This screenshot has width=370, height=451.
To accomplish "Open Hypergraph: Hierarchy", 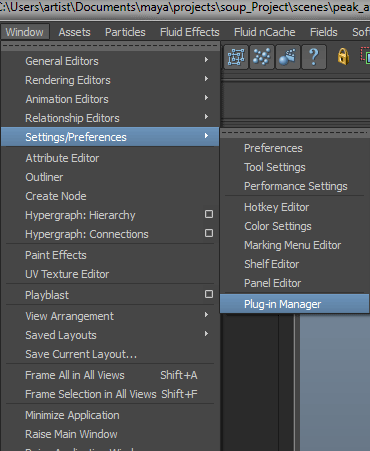I will pyautogui.click(x=80, y=215).
